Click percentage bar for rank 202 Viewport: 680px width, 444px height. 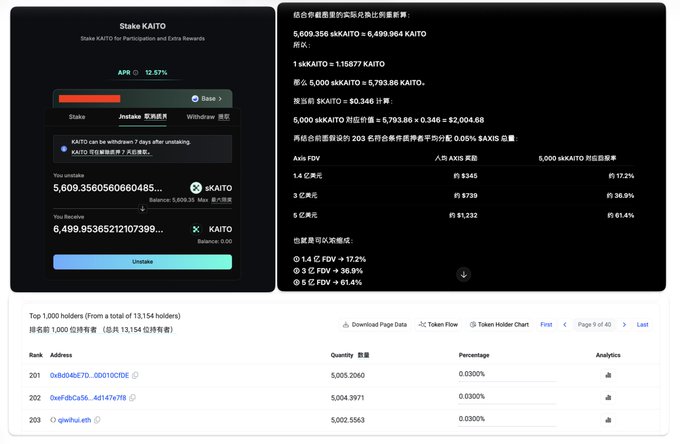point(507,404)
